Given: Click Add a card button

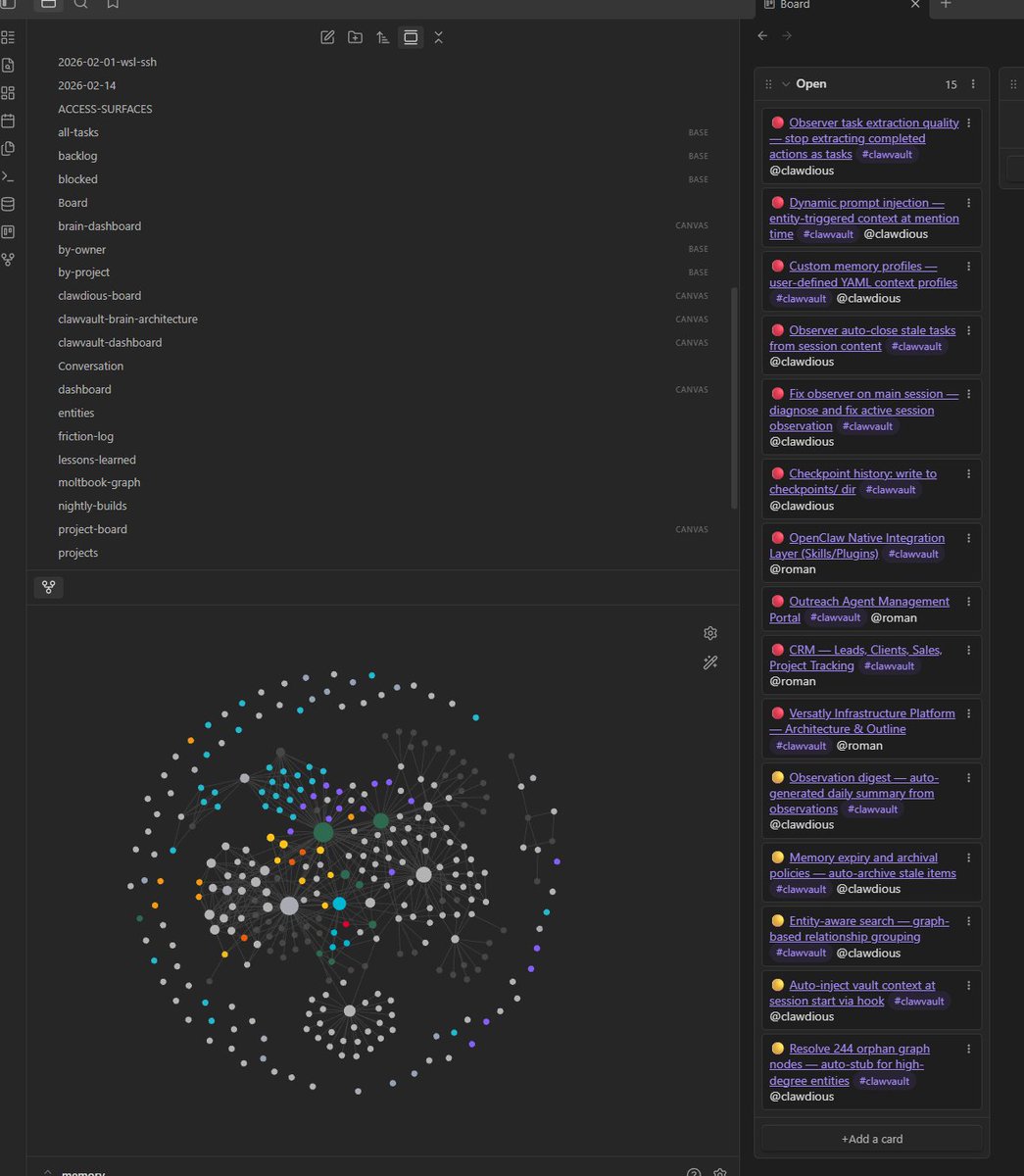Looking at the screenshot, I should pyautogui.click(x=872, y=1139).
